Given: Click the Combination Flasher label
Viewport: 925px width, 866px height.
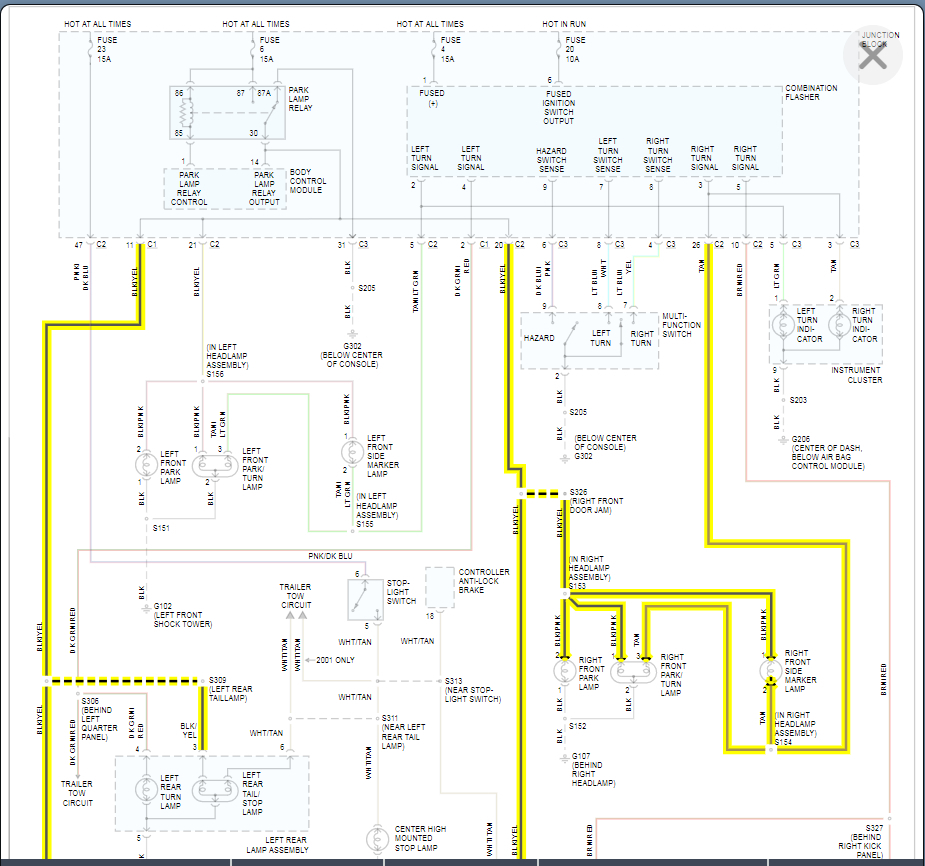Looking at the screenshot, I should pyautogui.click(x=811, y=93).
